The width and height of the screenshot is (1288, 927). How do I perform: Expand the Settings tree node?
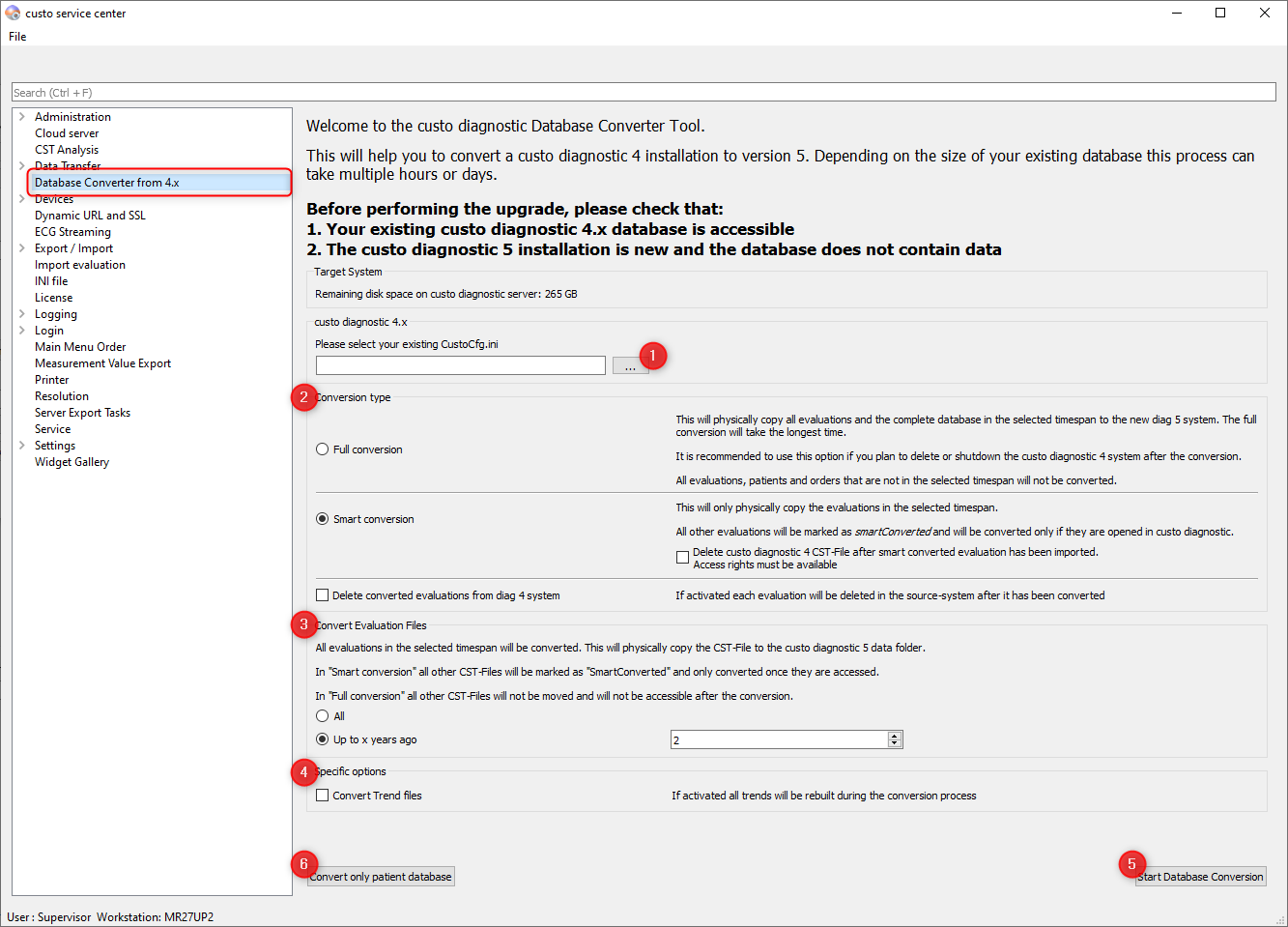coord(22,446)
